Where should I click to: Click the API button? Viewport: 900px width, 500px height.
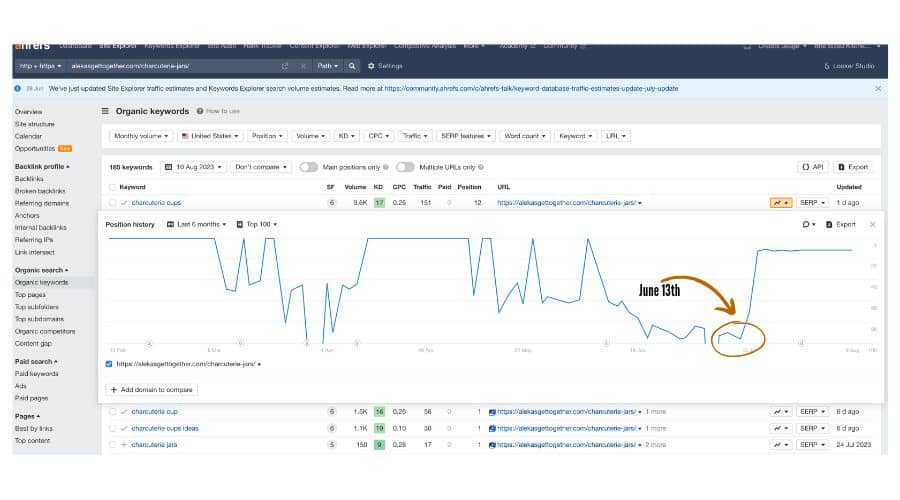click(813, 167)
